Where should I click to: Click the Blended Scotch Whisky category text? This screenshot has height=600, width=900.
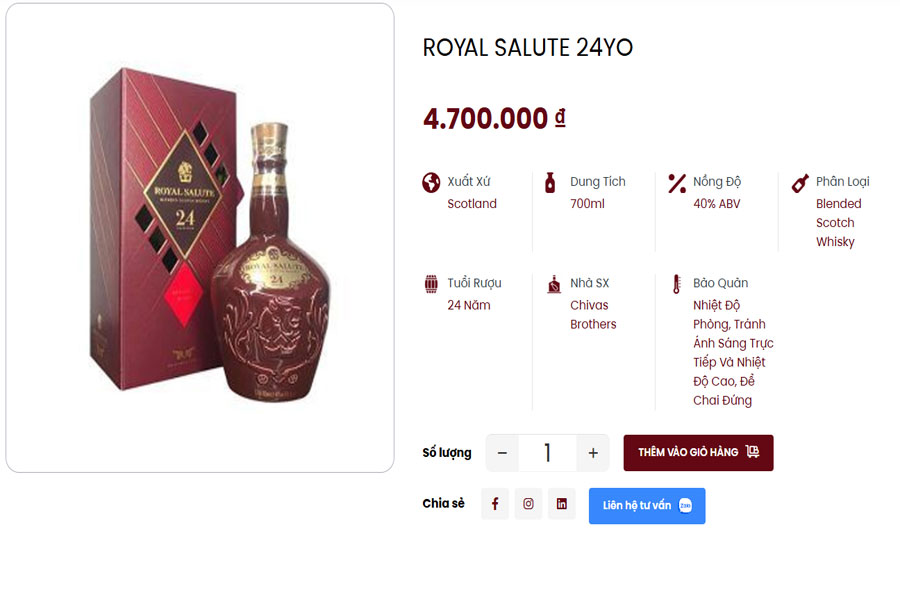(838, 223)
